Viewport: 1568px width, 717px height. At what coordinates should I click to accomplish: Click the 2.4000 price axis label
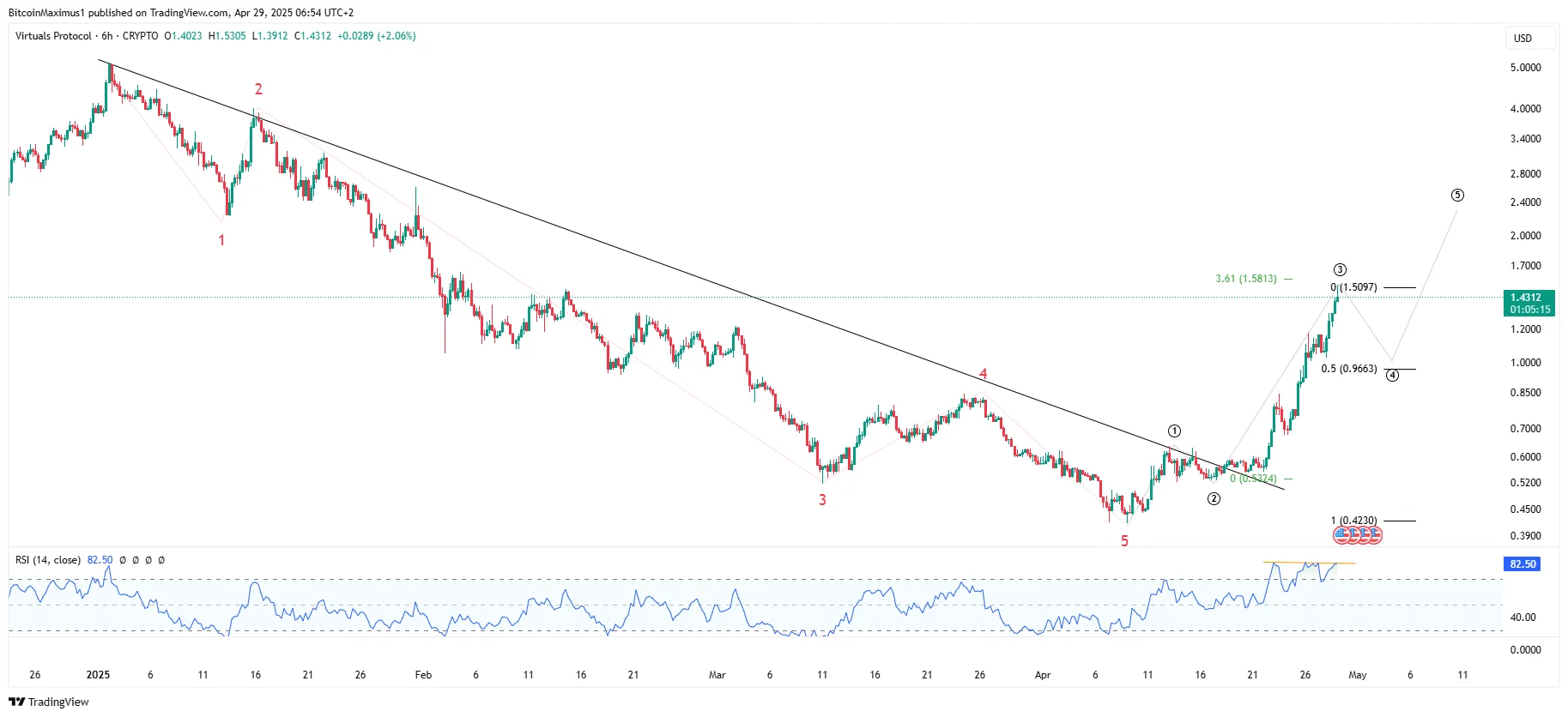[x=1526, y=202]
